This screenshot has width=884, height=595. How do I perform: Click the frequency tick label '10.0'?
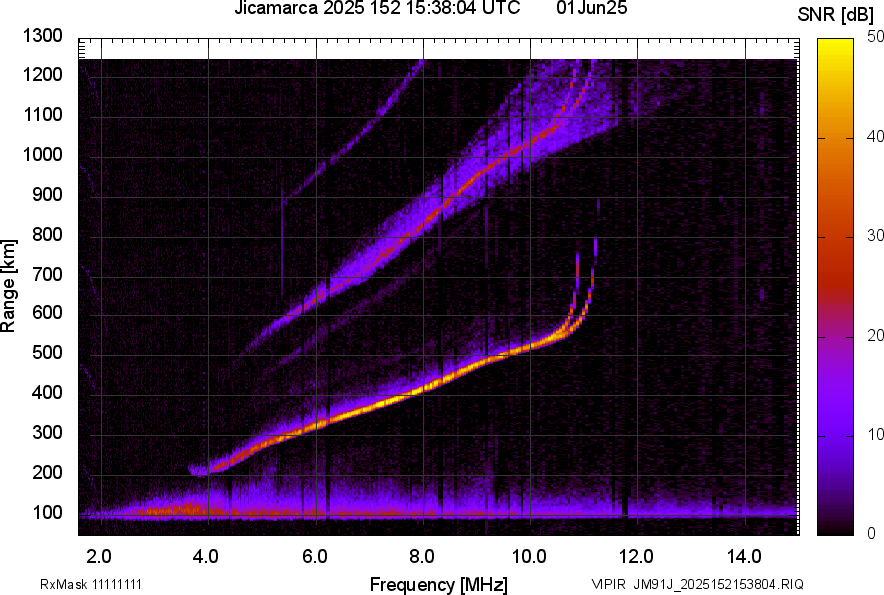coord(529,557)
